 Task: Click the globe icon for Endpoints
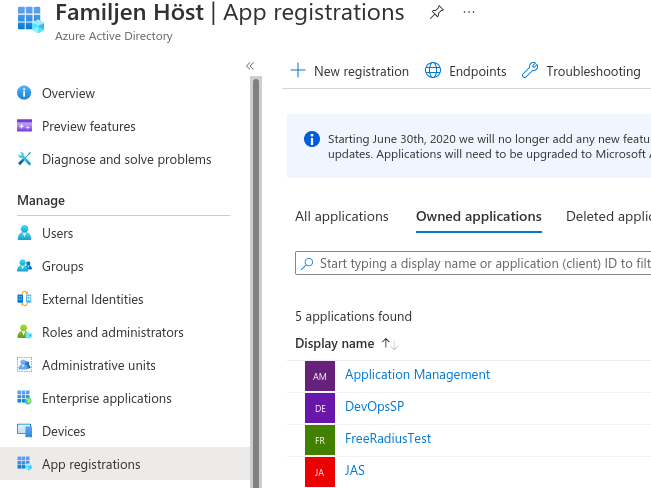point(433,70)
